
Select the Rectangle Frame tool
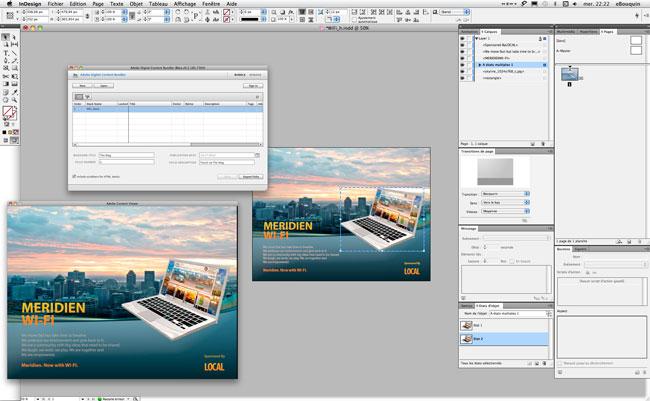[5, 68]
